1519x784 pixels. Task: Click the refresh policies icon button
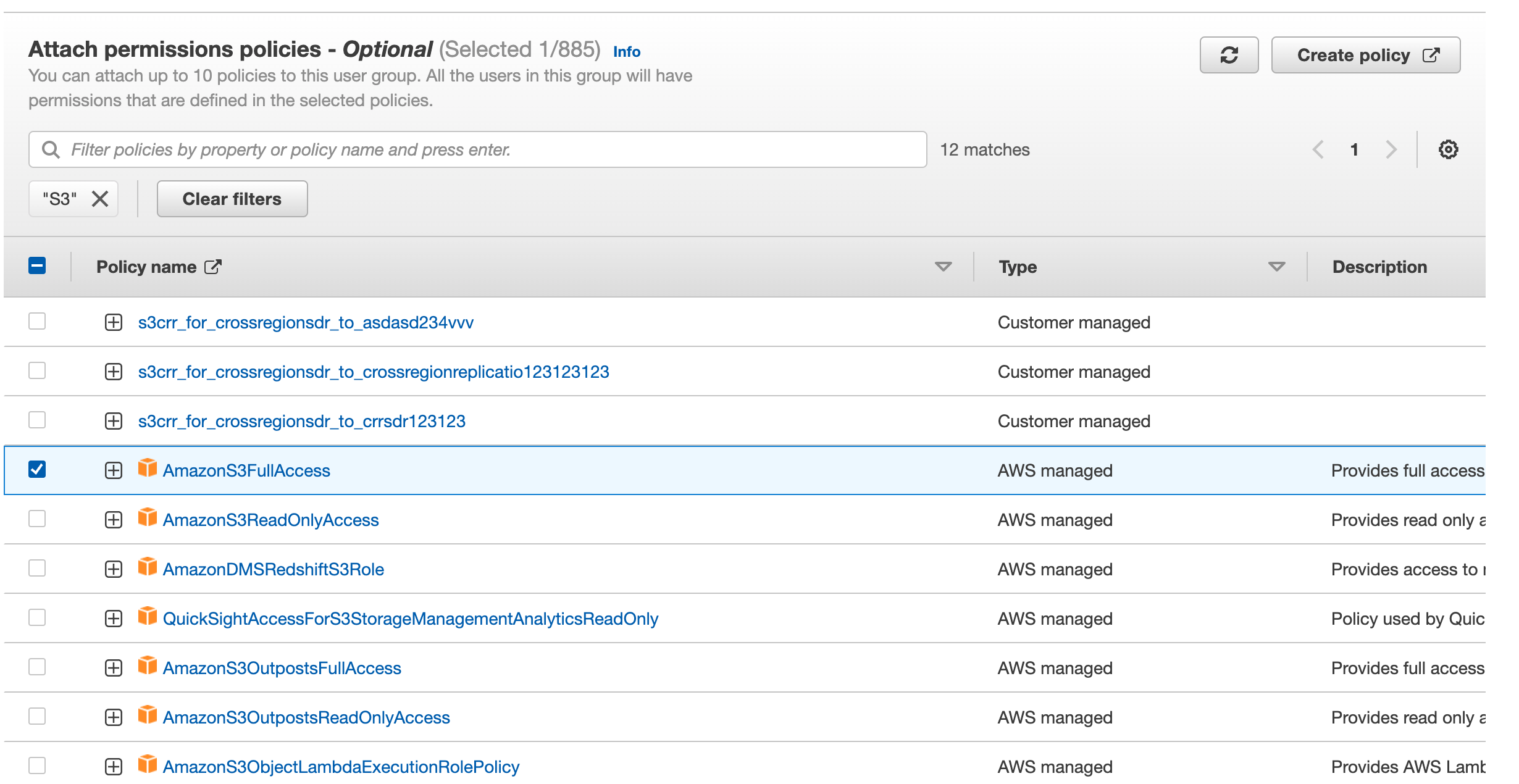click(x=1228, y=56)
